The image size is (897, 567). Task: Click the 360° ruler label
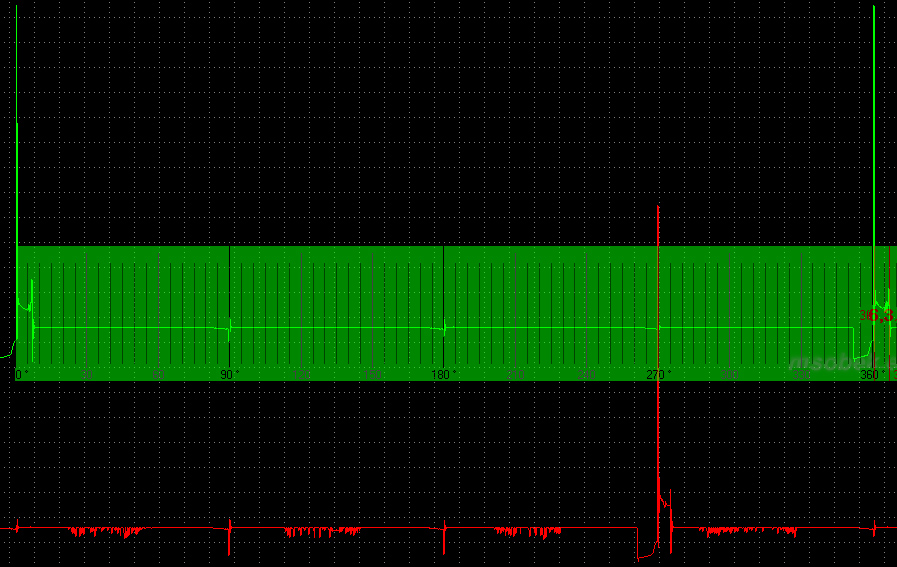(x=873, y=375)
